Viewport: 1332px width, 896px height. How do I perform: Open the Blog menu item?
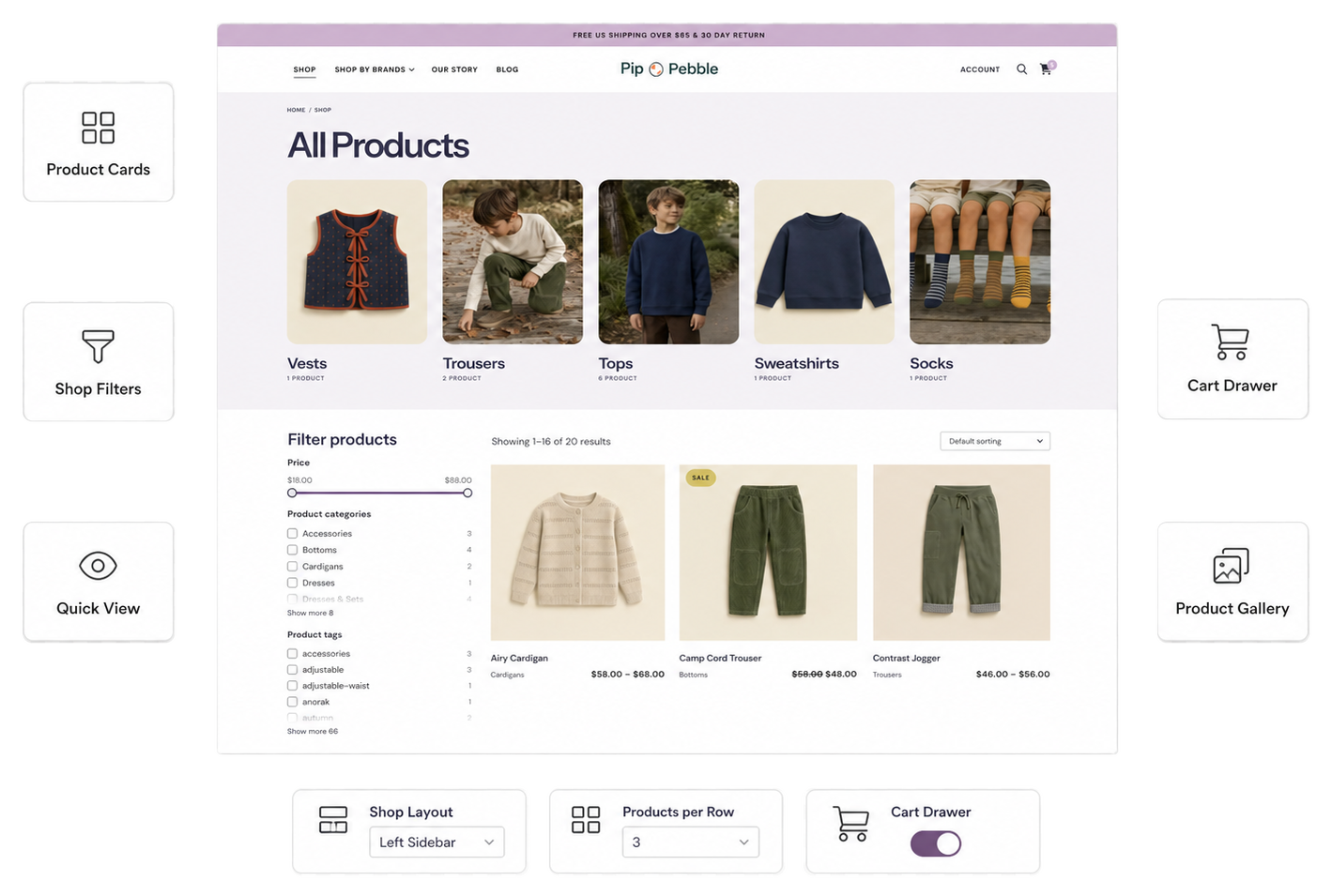click(x=507, y=69)
